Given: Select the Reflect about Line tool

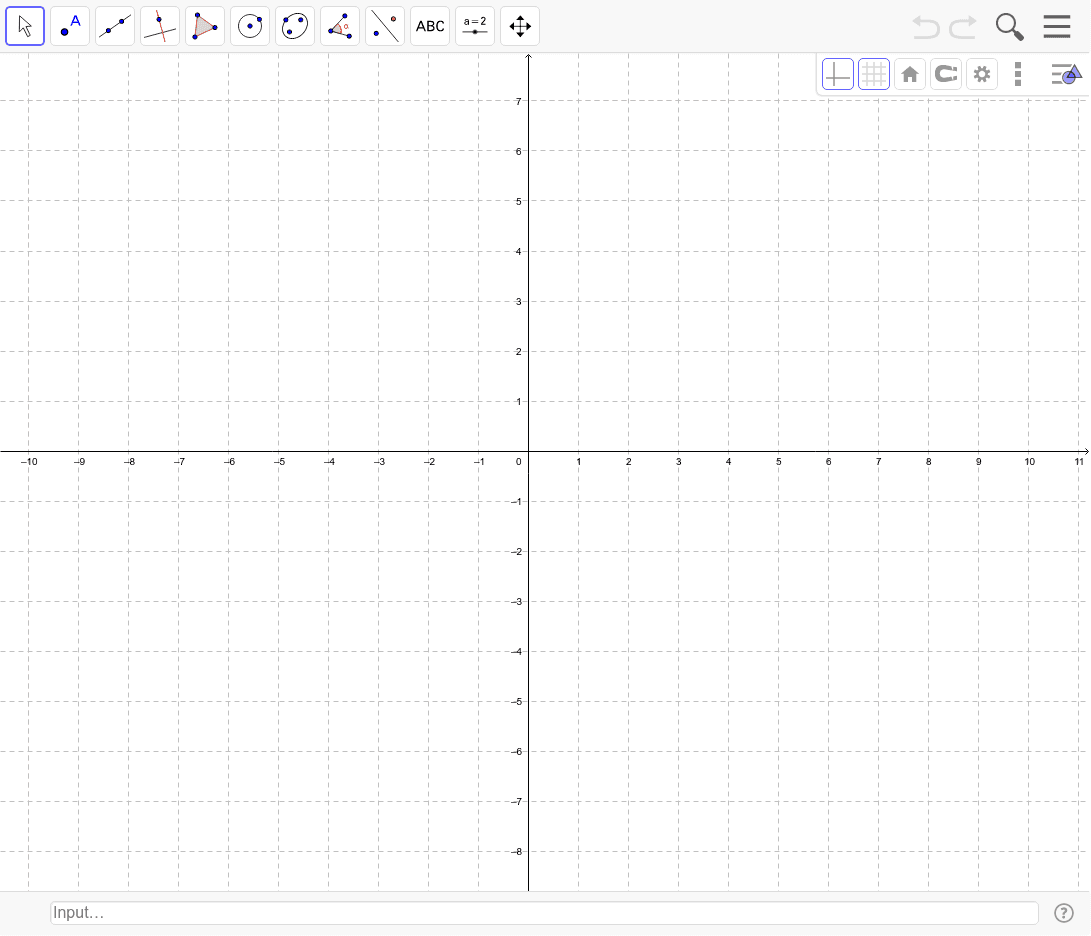Looking at the screenshot, I should tap(384, 26).
